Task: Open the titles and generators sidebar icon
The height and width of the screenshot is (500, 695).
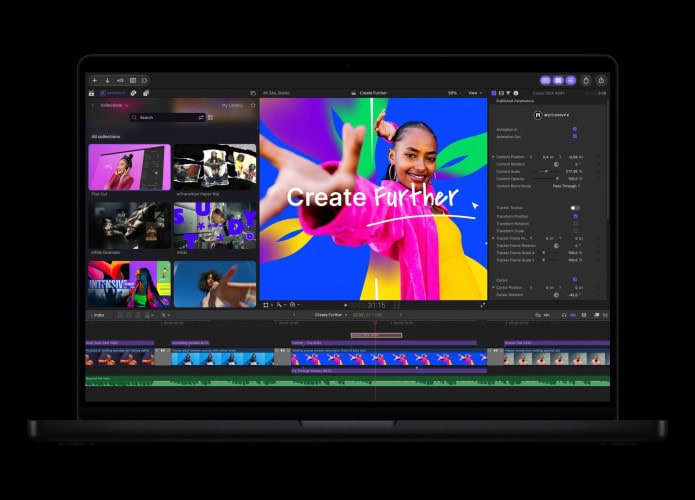Action: [x=146, y=93]
